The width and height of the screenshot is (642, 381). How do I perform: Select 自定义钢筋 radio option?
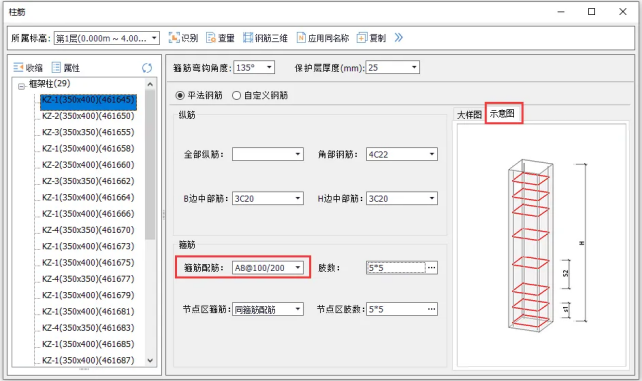[x=260, y=95]
